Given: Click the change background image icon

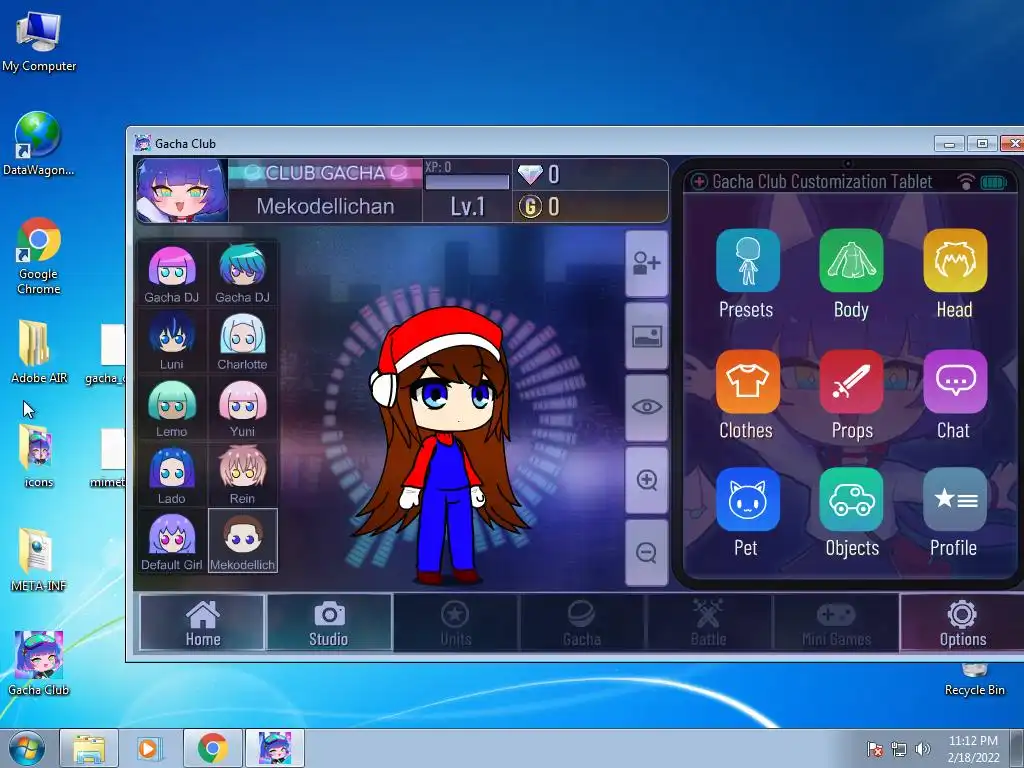Looking at the screenshot, I should coord(647,336).
